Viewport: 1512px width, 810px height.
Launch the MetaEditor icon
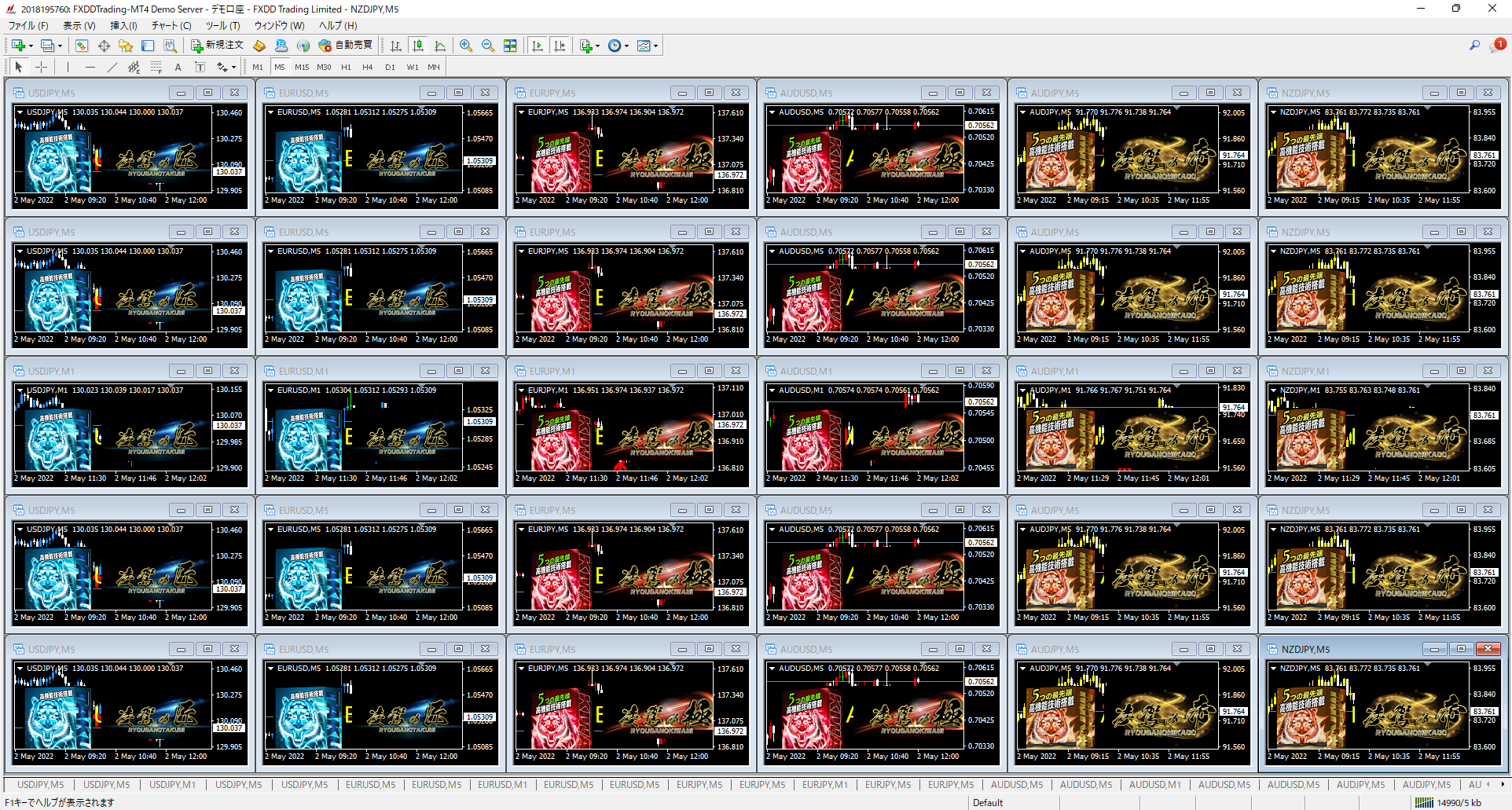point(259,46)
